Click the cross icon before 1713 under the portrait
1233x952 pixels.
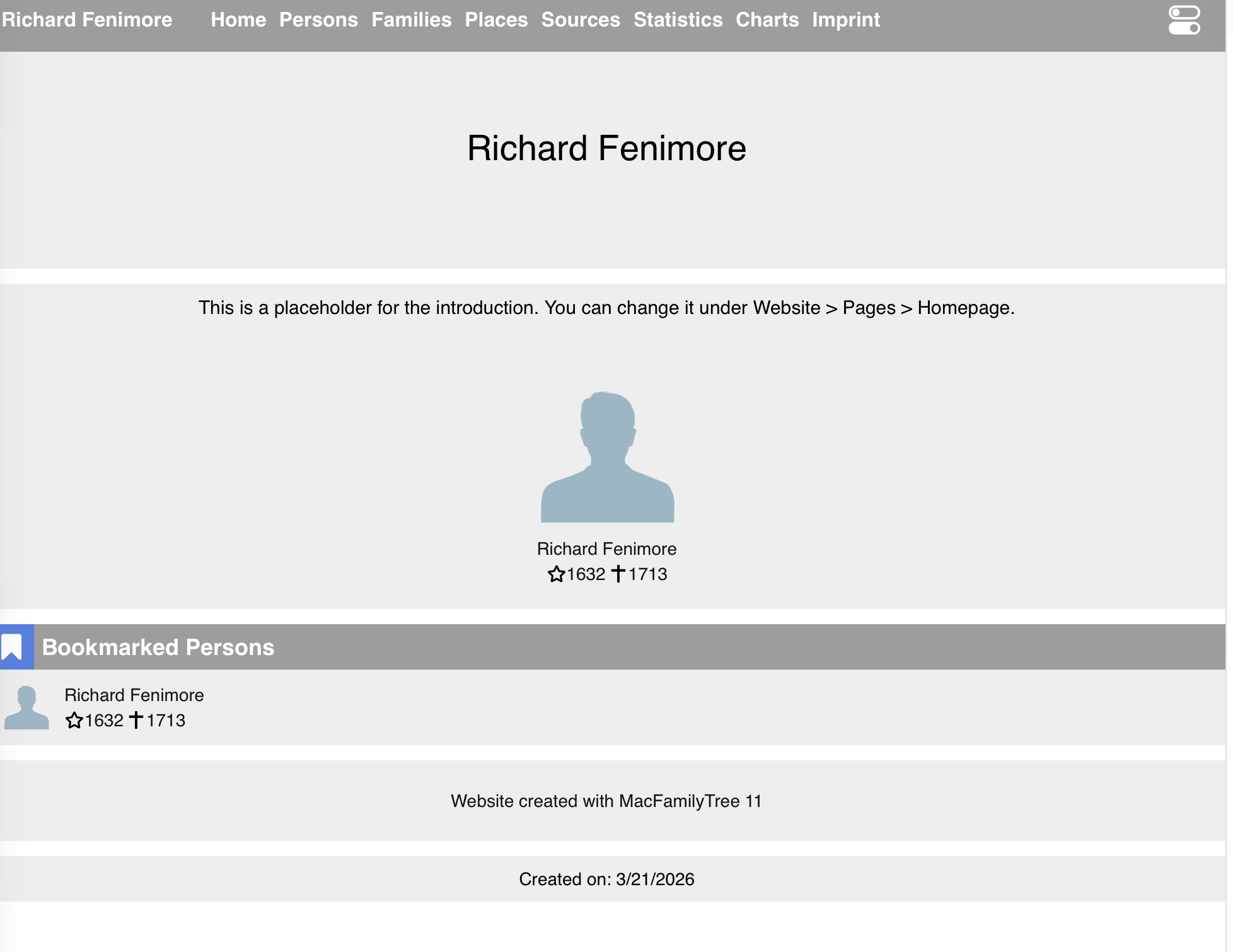pyautogui.click(x=618, y=574)
